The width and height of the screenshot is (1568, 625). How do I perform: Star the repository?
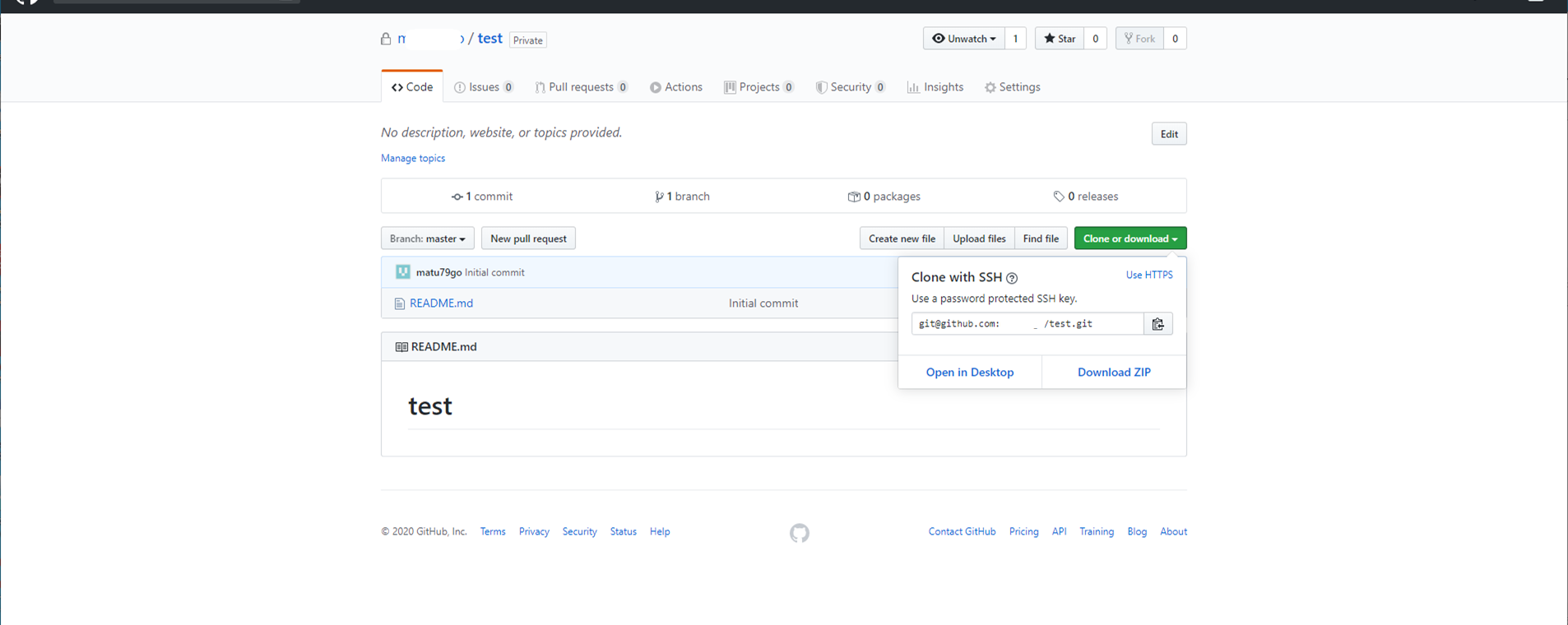[1059, 39]
